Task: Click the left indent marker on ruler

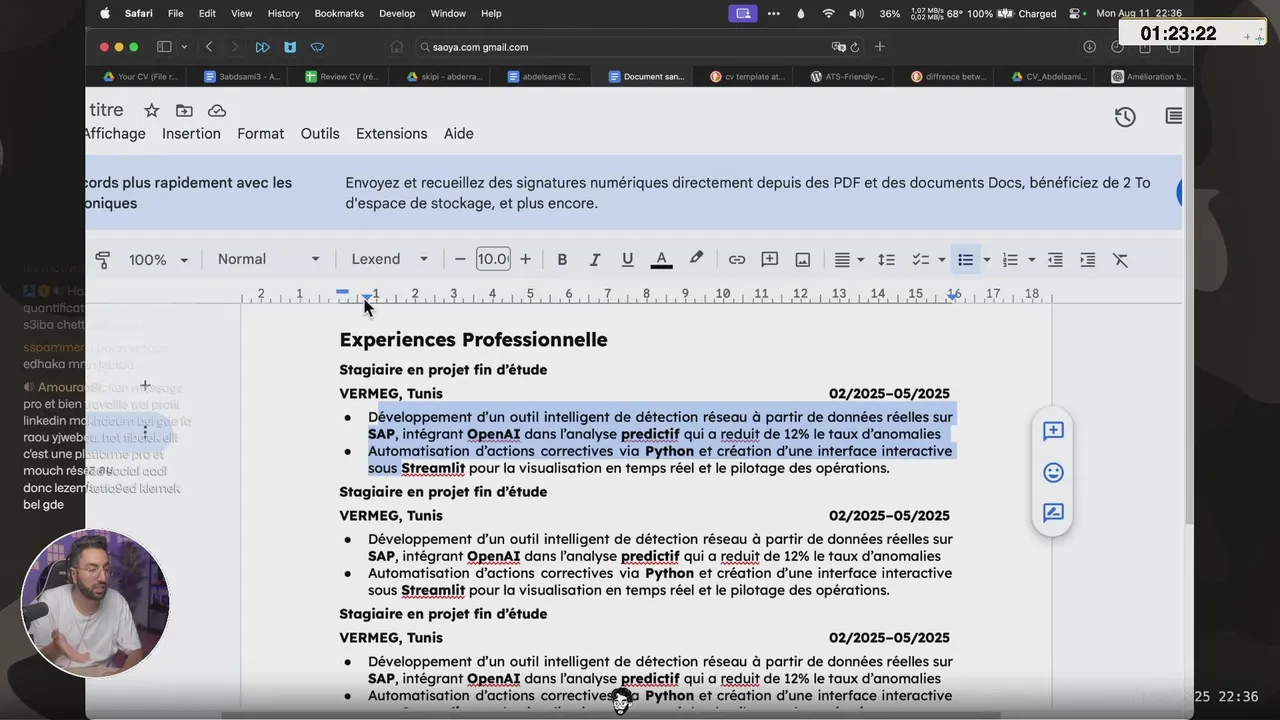Action: tap(367, 296)
